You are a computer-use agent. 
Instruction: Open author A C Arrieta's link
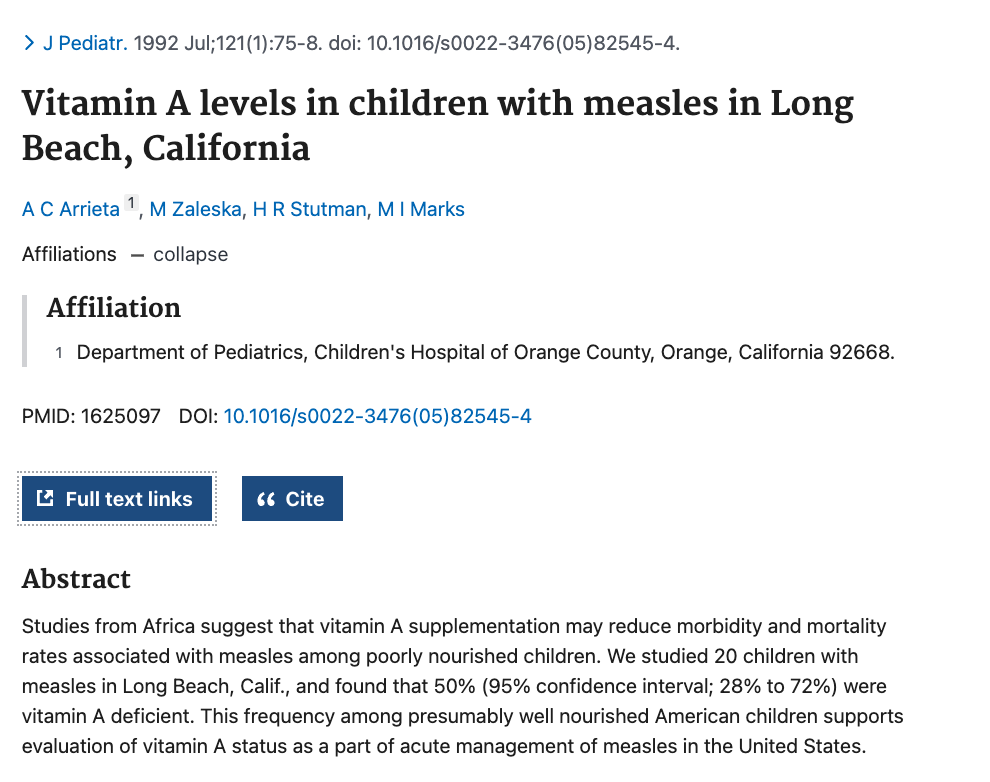point(70,209)
